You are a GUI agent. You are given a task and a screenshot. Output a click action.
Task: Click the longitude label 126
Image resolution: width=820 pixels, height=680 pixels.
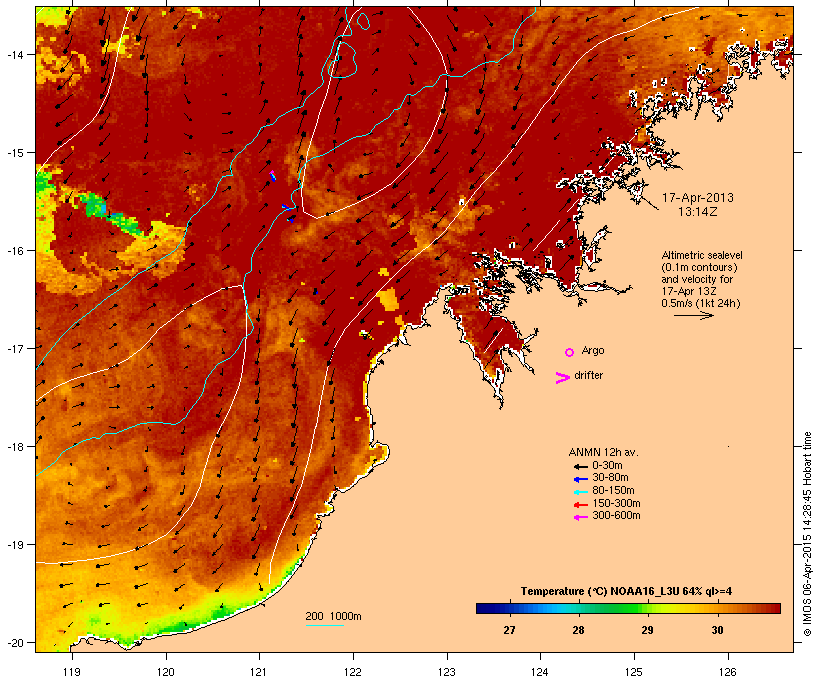click(727, 672)
